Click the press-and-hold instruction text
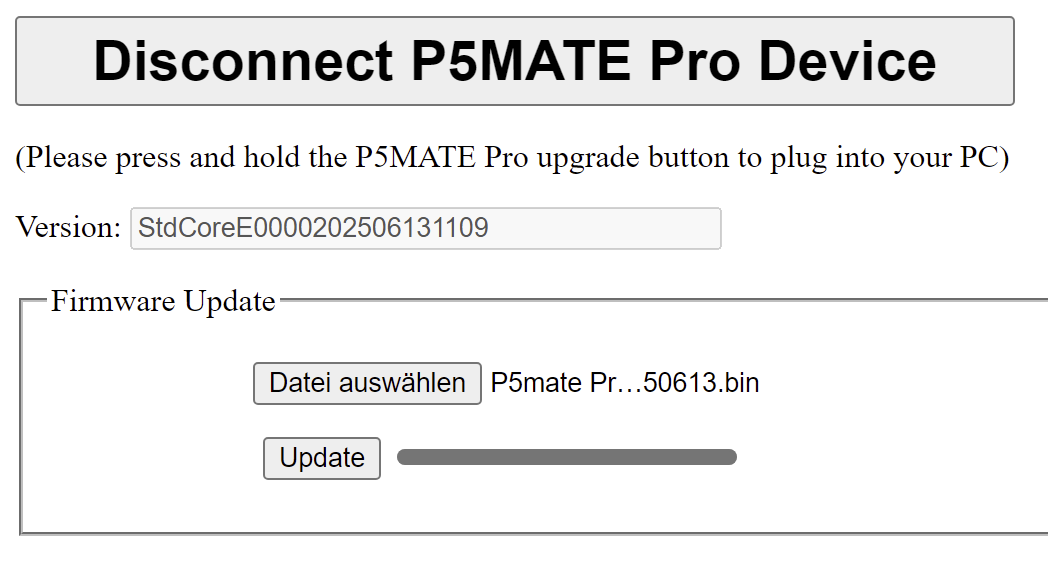The image size is (1048, 574). click(512, 158)
